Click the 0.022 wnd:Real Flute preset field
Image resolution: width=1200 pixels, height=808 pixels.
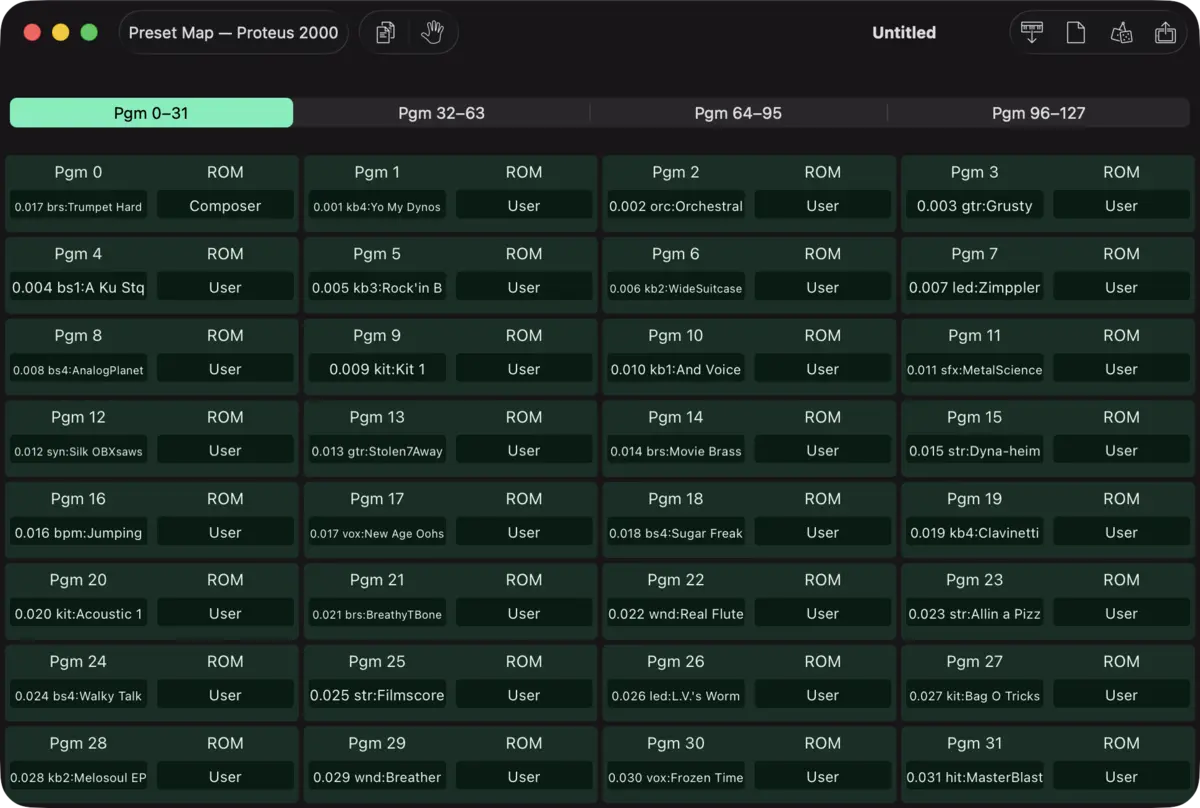point(676,614)
